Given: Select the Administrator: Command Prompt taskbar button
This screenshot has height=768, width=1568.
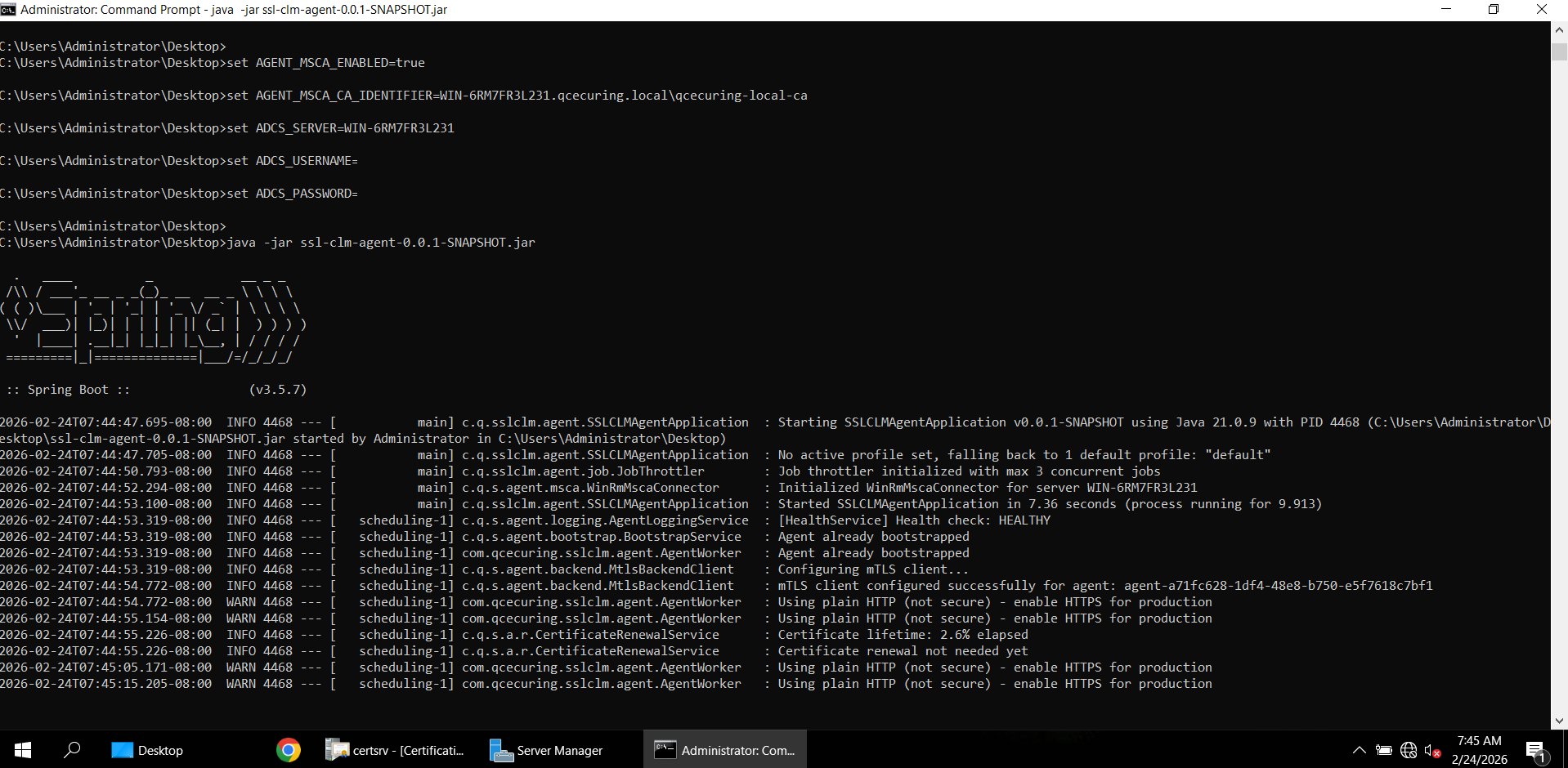Looking at the screenshot, I should coord(724,750).
